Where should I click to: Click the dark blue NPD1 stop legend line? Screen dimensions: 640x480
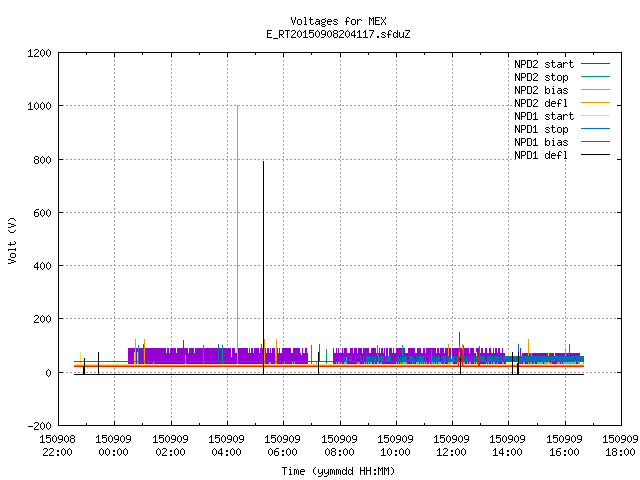pyautogui.click(x=595, y=129)
